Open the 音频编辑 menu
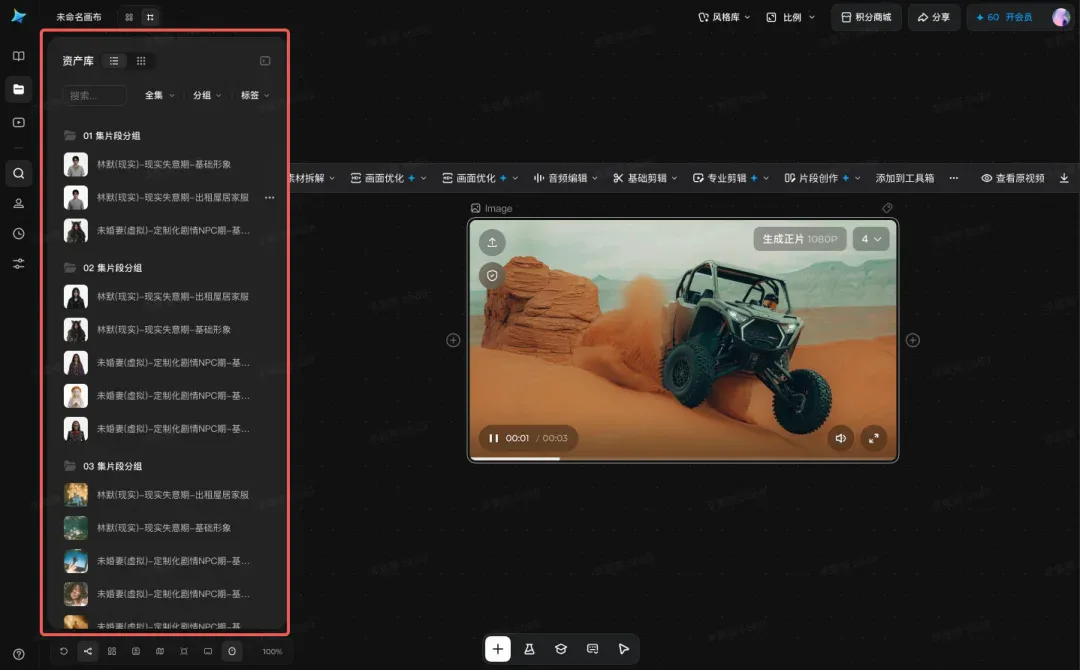This screenshot has height=670, width=1080. 565,178
